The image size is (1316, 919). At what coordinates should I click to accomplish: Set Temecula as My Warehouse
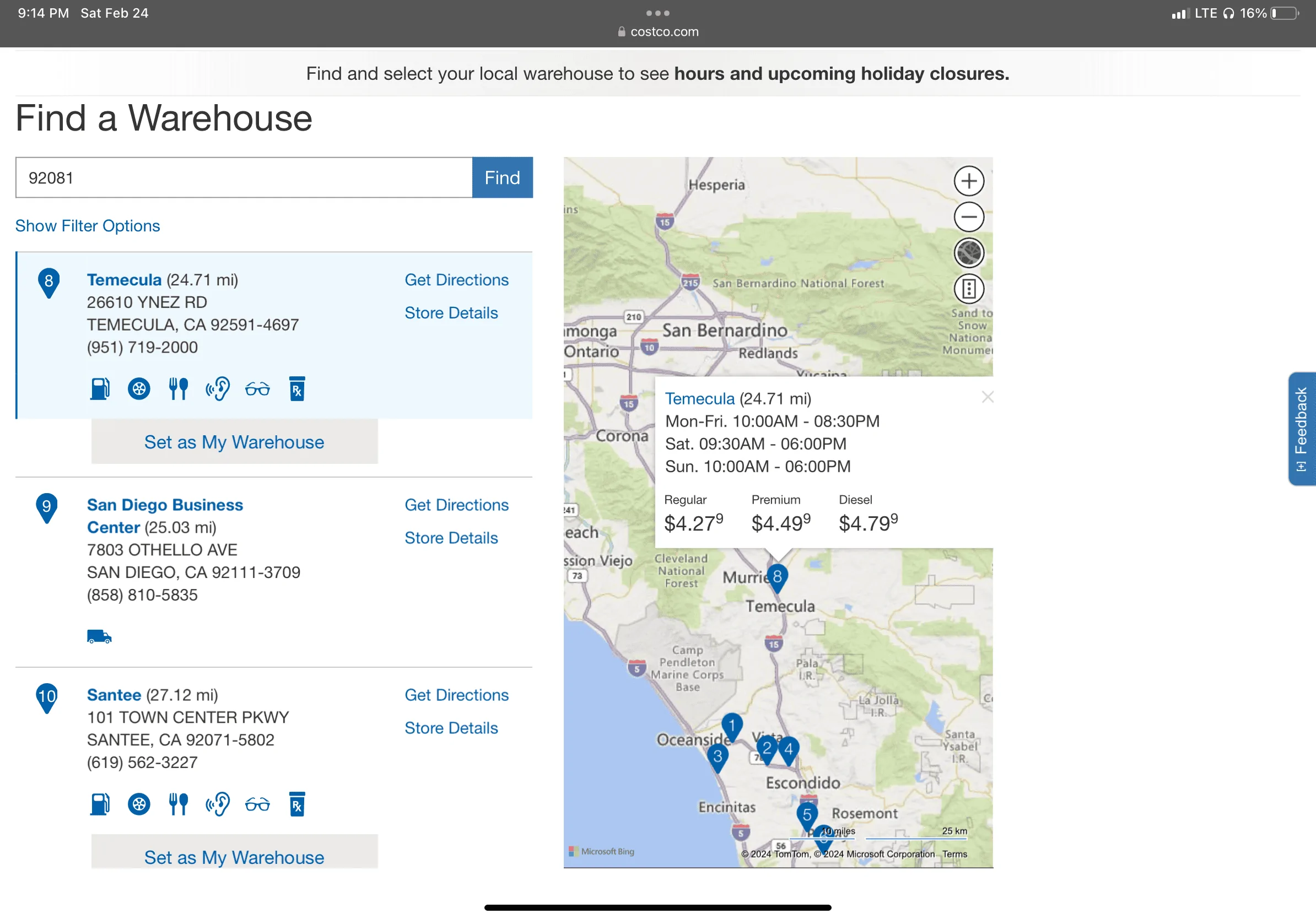234,442
